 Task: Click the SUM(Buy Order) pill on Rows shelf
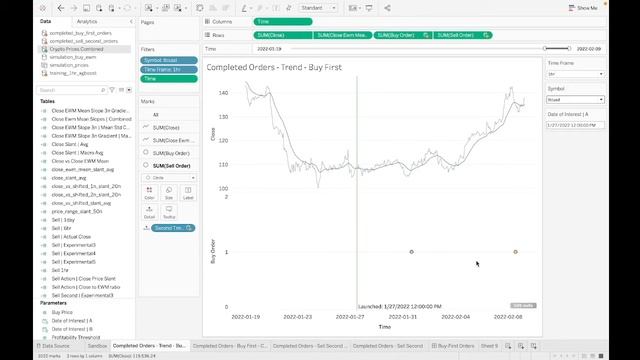pyautogui.click(x=402, y=36)
